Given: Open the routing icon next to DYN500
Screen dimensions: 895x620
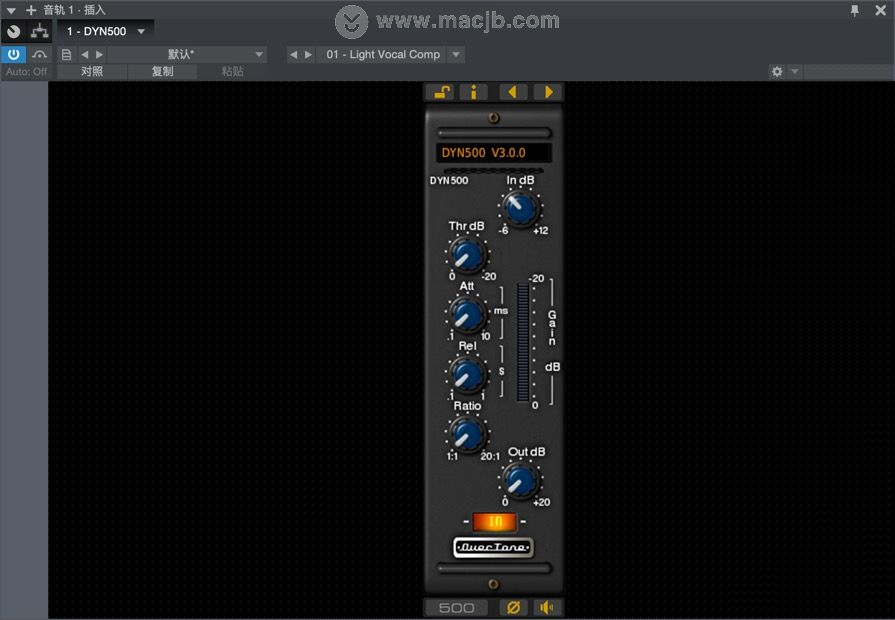Looking at the screenshot, I should (39, 31).
